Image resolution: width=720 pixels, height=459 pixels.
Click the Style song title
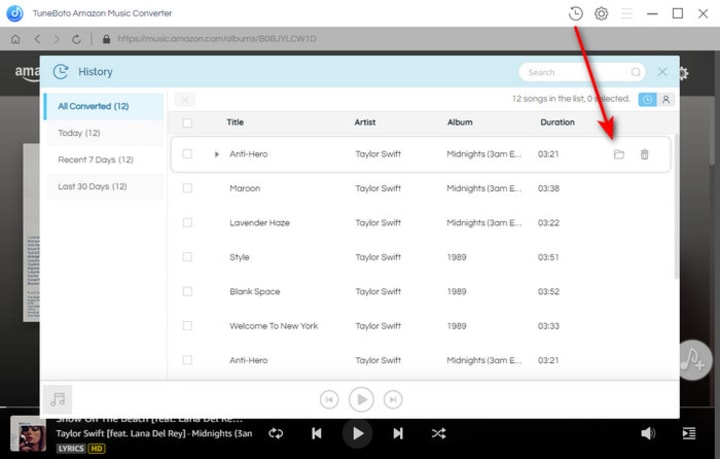(x=239, y=257)
